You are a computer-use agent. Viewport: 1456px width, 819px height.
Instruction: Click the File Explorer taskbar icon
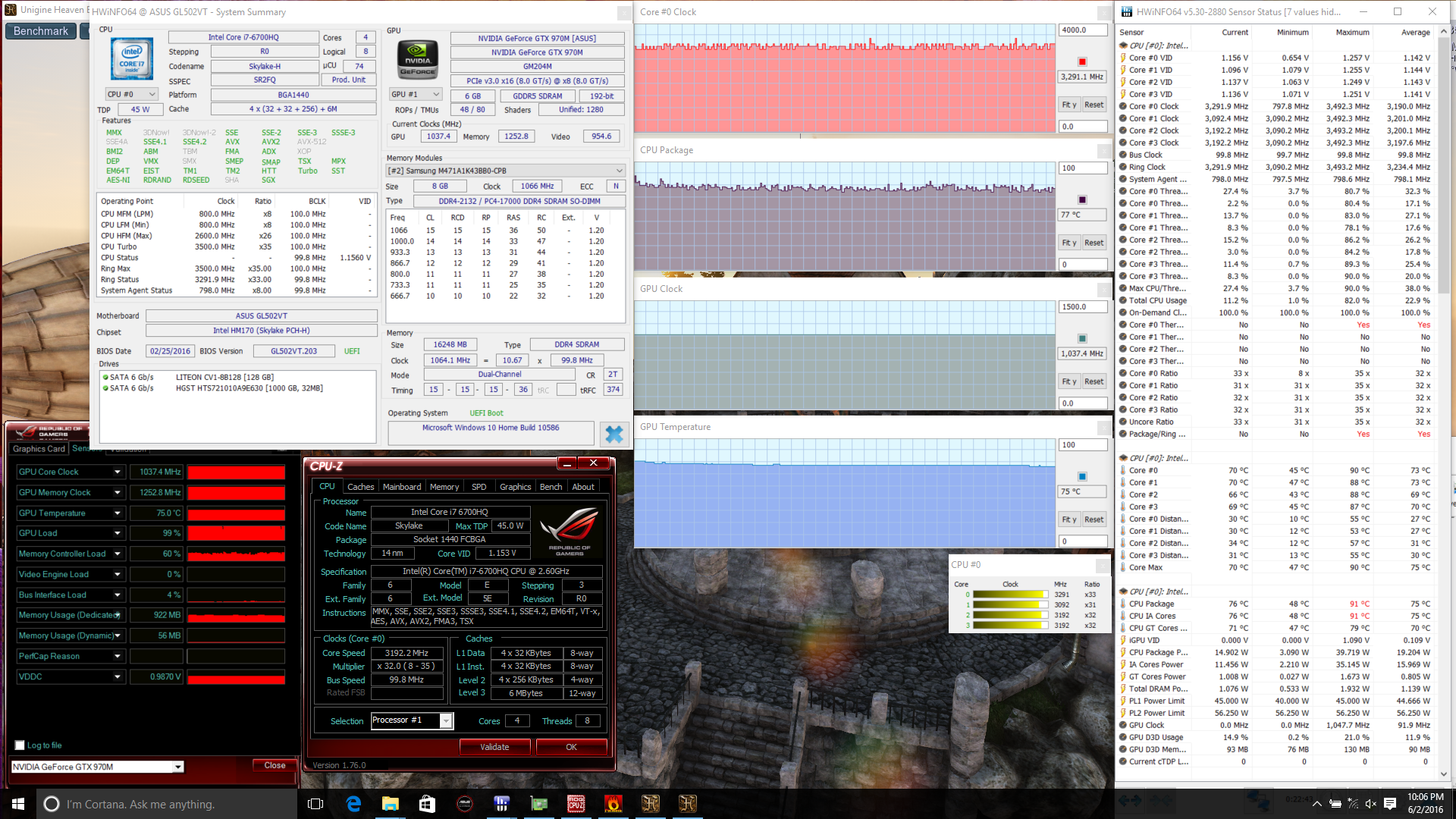pyautogui.click(x=391, y=804)
